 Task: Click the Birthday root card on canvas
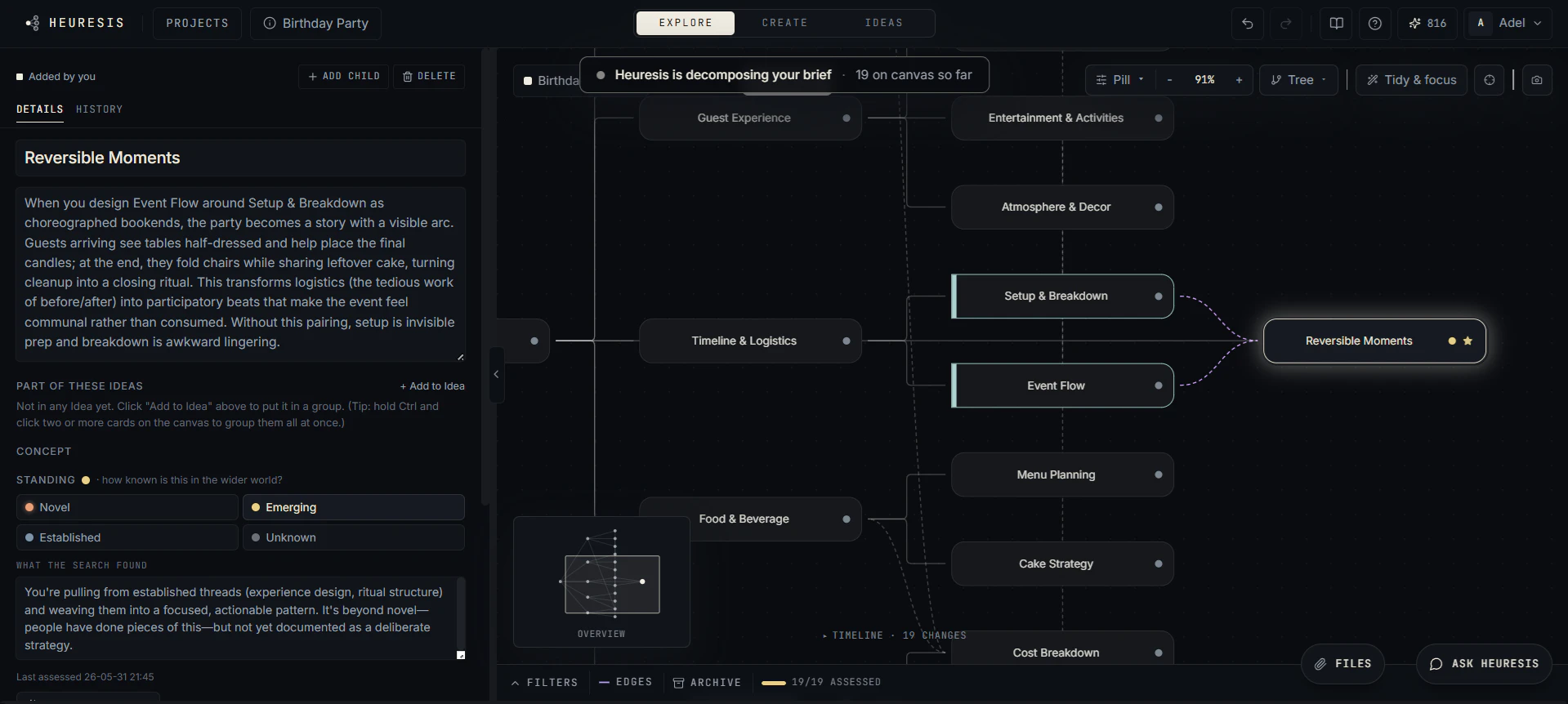point(523,341)
